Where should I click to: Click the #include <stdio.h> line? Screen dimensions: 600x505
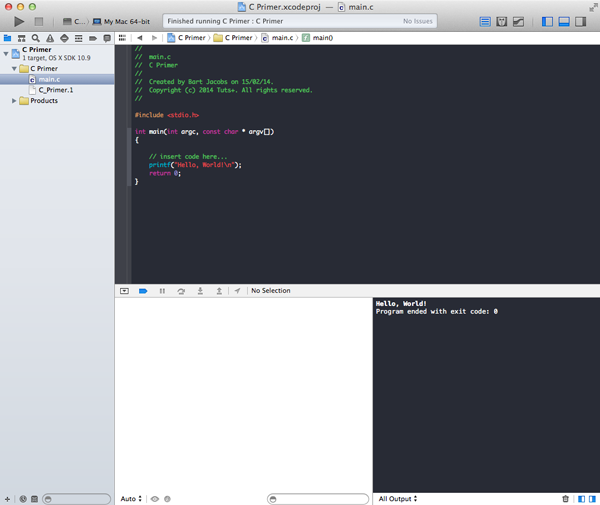click(x=166, y=115)
